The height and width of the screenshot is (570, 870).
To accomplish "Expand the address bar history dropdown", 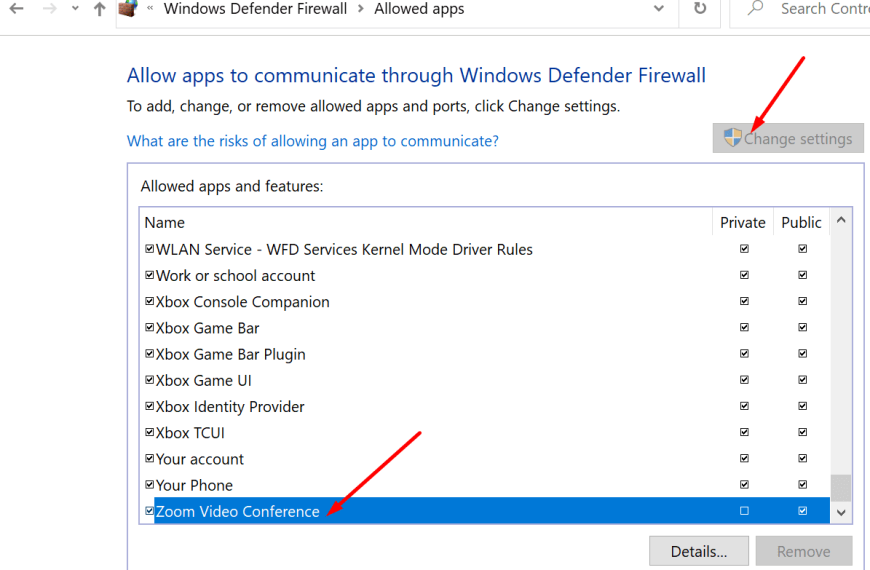I will (659, 8).
